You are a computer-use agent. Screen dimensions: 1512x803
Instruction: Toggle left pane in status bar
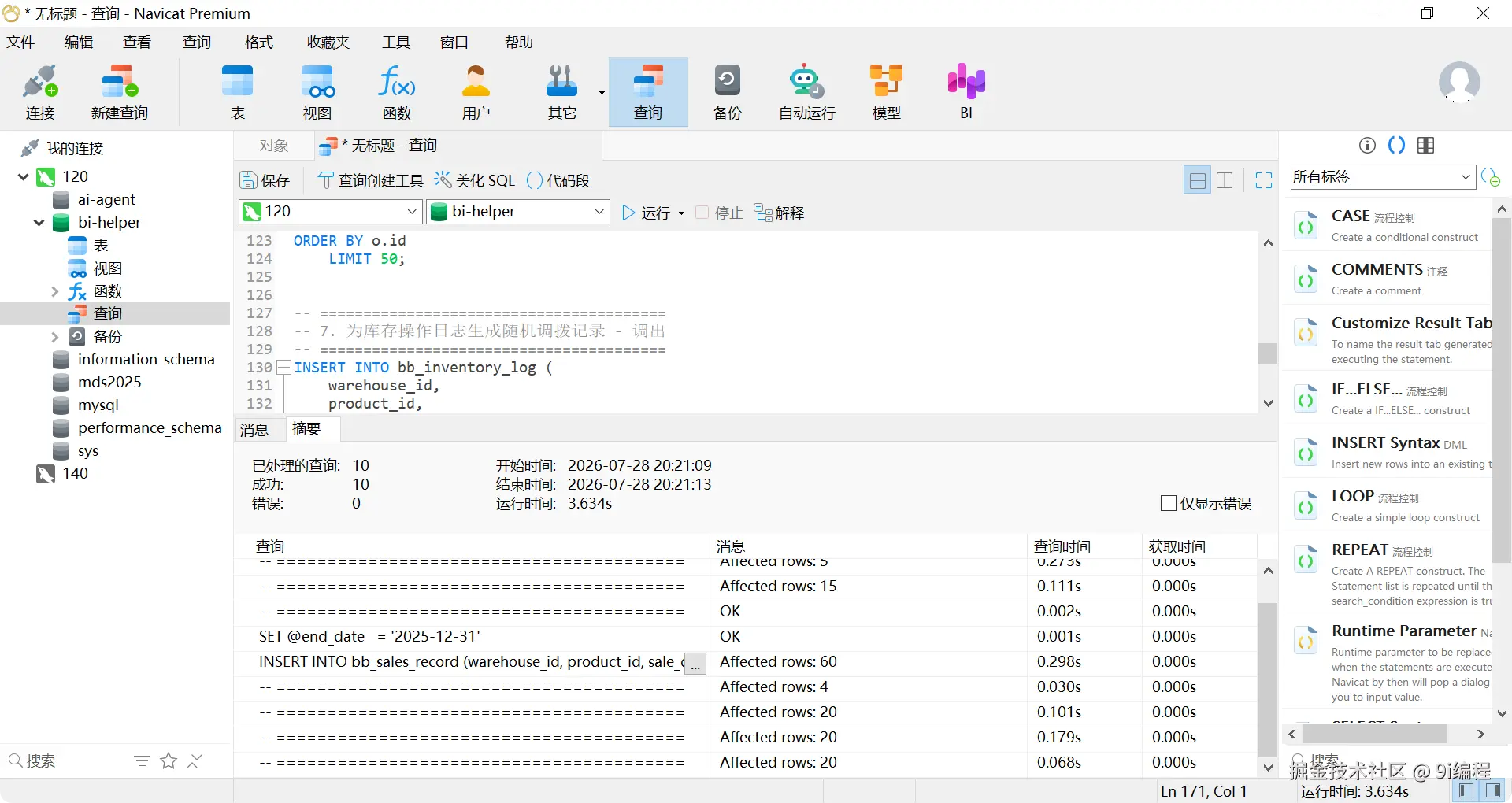pyautogui.click(x=1466, y=791)
